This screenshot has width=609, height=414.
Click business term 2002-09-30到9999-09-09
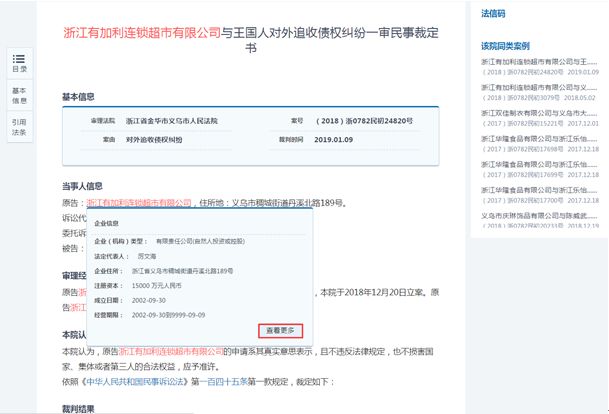[168, 315]
